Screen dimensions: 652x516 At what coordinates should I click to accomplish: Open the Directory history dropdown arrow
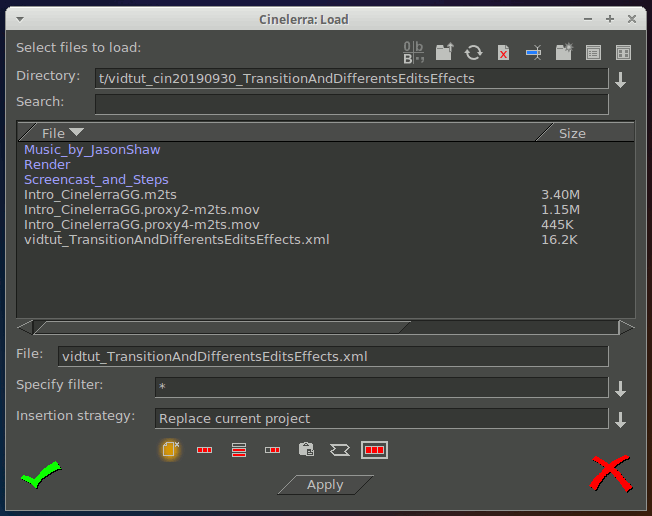pyautogui.click(x=620, y=80)
